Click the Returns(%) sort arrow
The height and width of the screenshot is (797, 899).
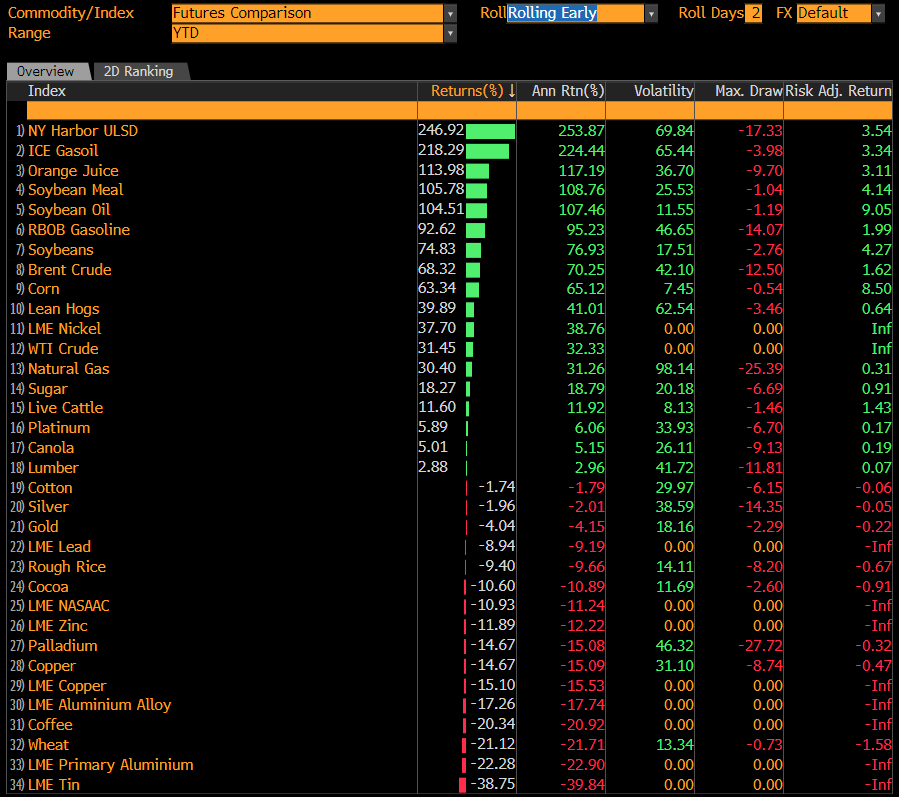(x=512, y=91)
